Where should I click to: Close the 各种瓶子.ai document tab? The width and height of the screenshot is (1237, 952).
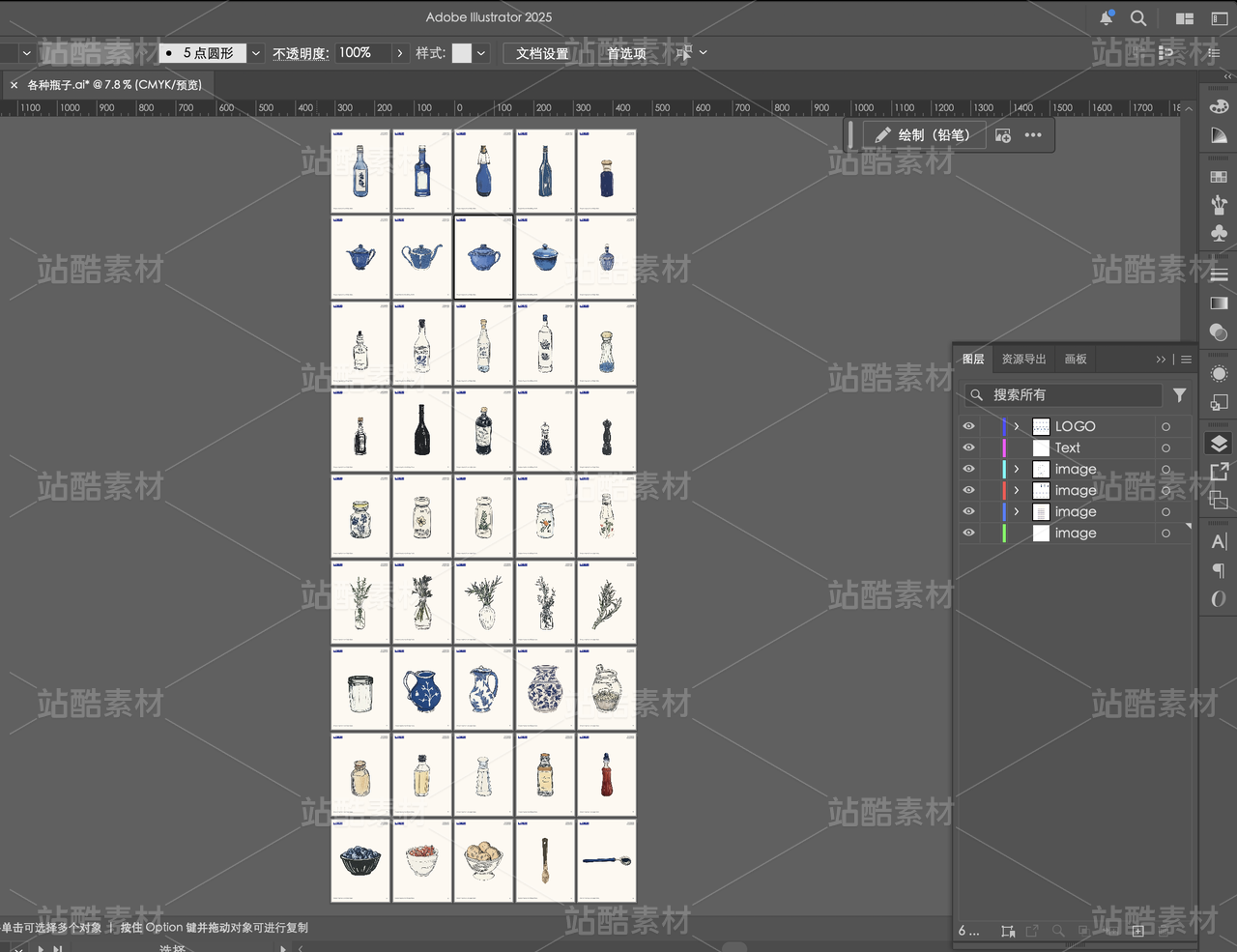[x=14, y=85]
